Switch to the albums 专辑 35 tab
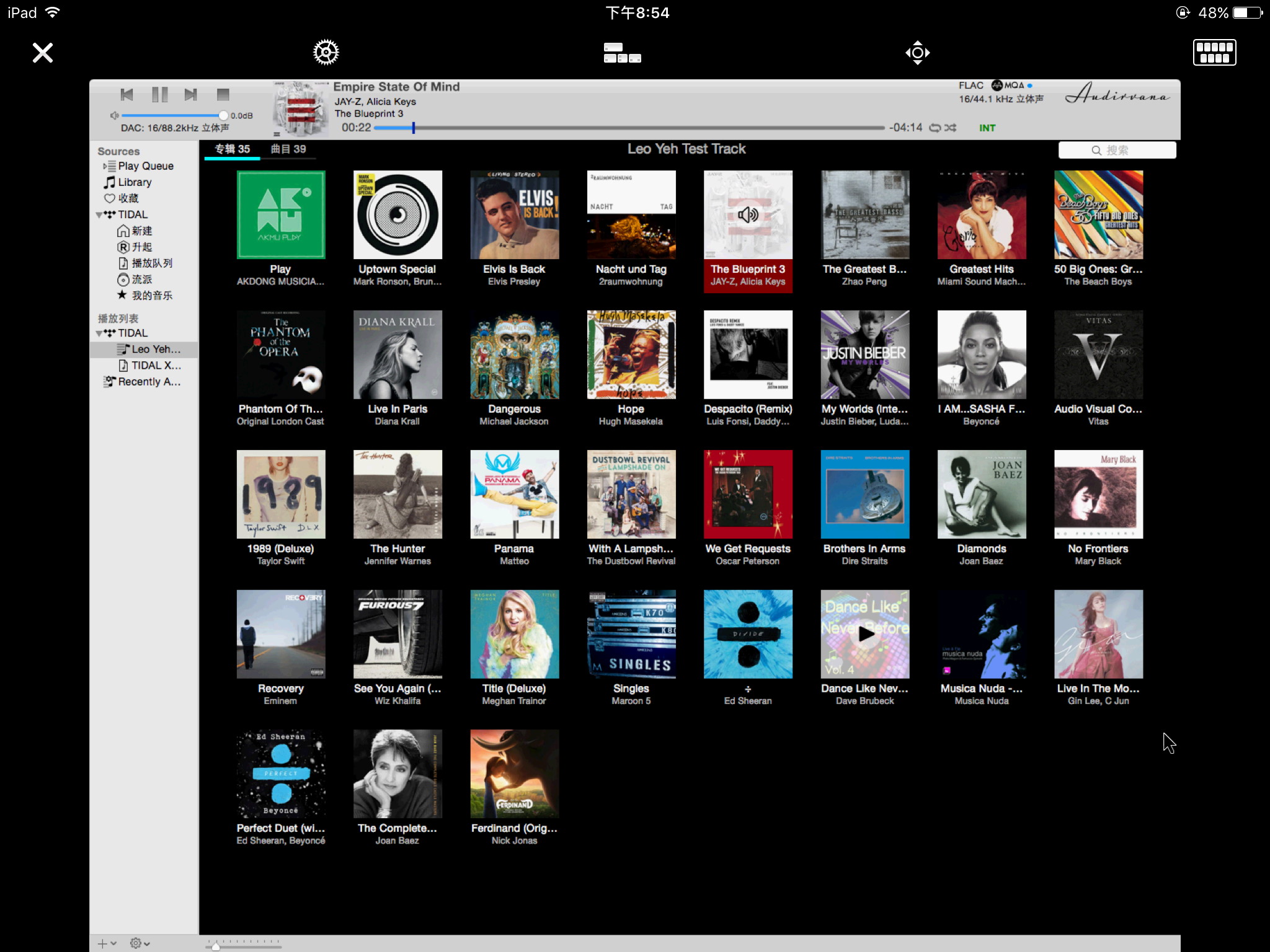Viewport: 1270px width, 952px height. point(233,149)
